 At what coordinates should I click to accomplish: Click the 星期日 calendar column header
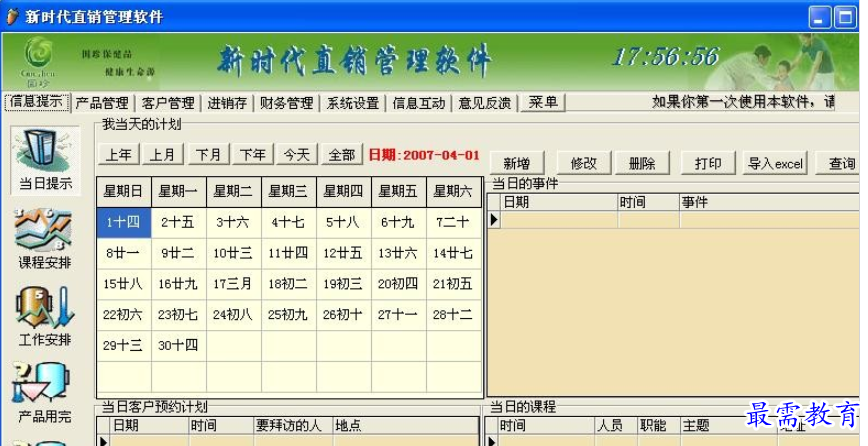coord(123,192)
